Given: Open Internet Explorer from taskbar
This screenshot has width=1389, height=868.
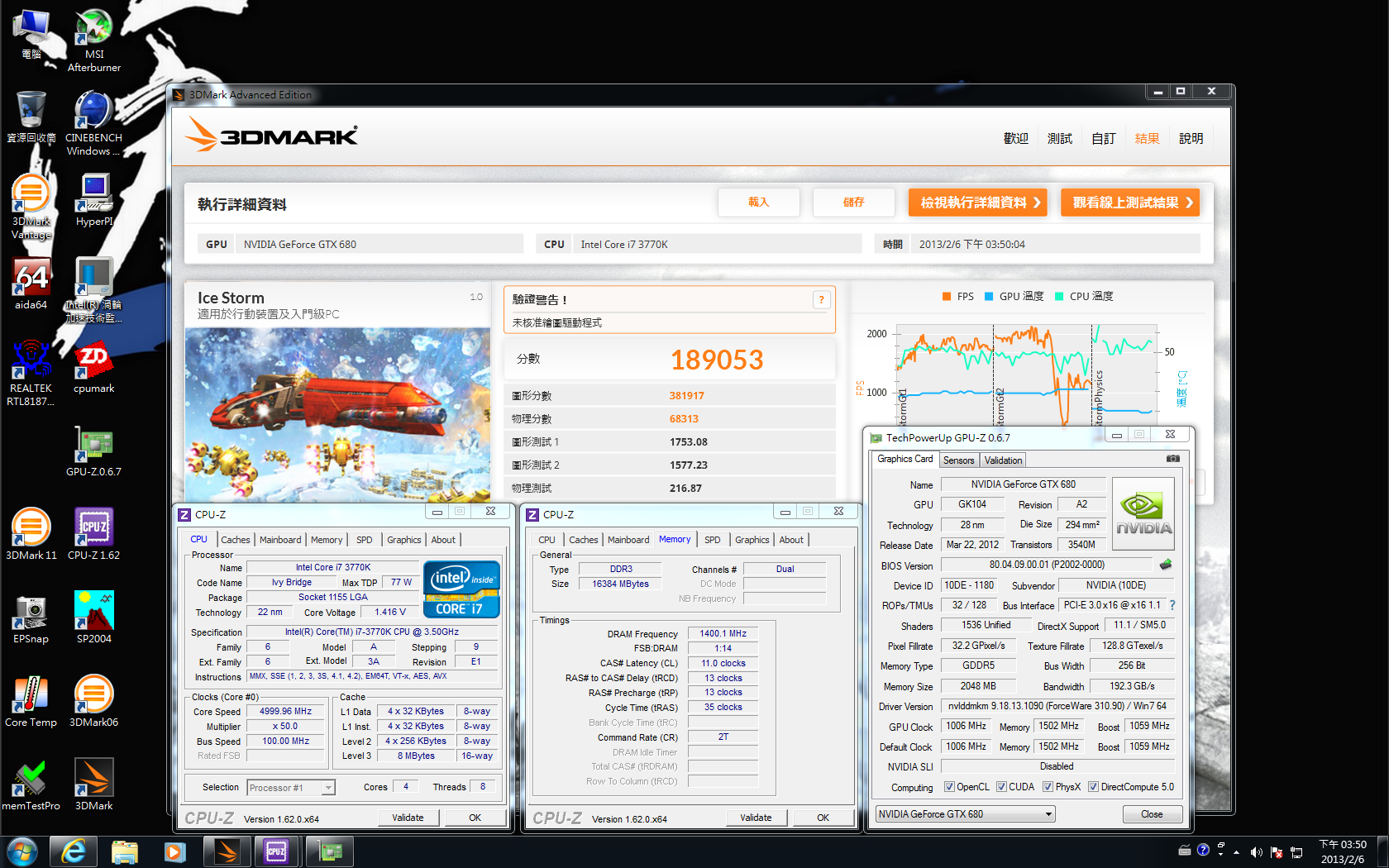Looking at the screenshot, I should [x=74, y=851].
